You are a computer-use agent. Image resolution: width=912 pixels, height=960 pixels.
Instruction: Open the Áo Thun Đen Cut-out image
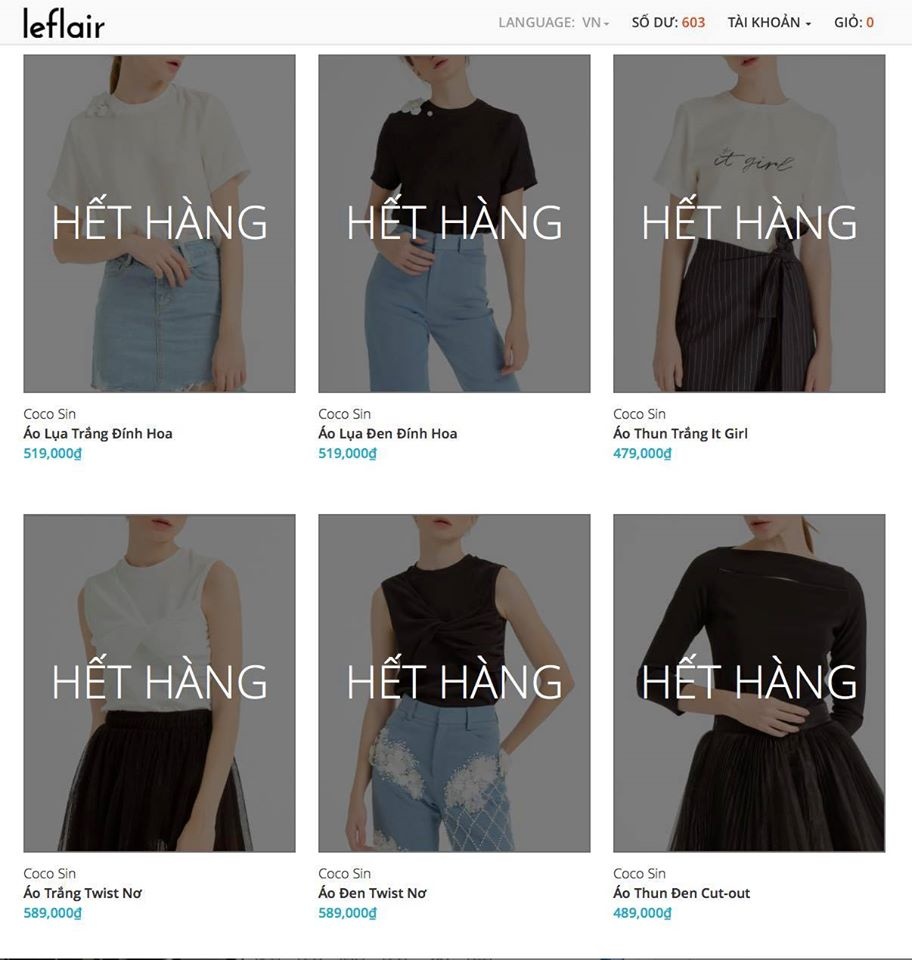point(749,683)
